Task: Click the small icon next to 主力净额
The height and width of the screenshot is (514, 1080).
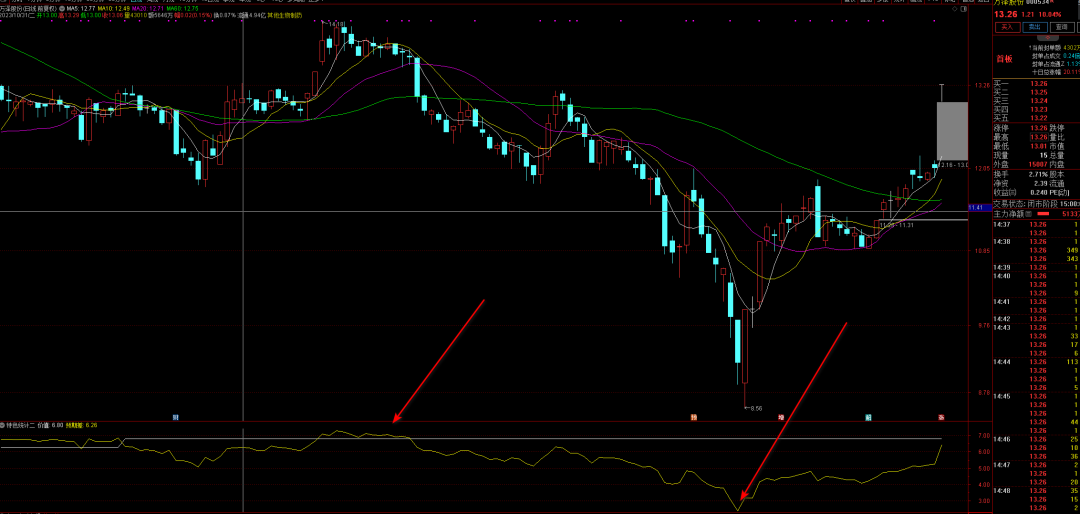Action: tap(1029, 214)
